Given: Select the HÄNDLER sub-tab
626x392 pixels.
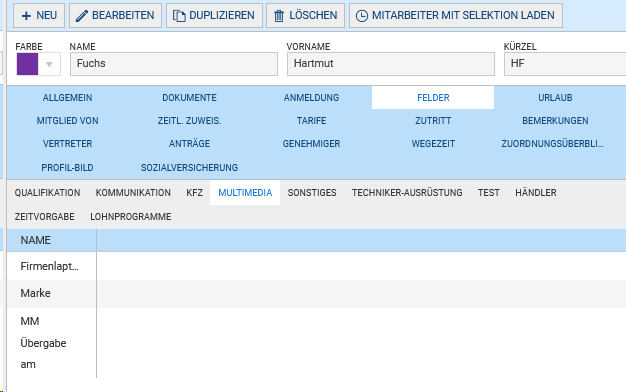Looking at the screenshot, I should click(535, 193).
